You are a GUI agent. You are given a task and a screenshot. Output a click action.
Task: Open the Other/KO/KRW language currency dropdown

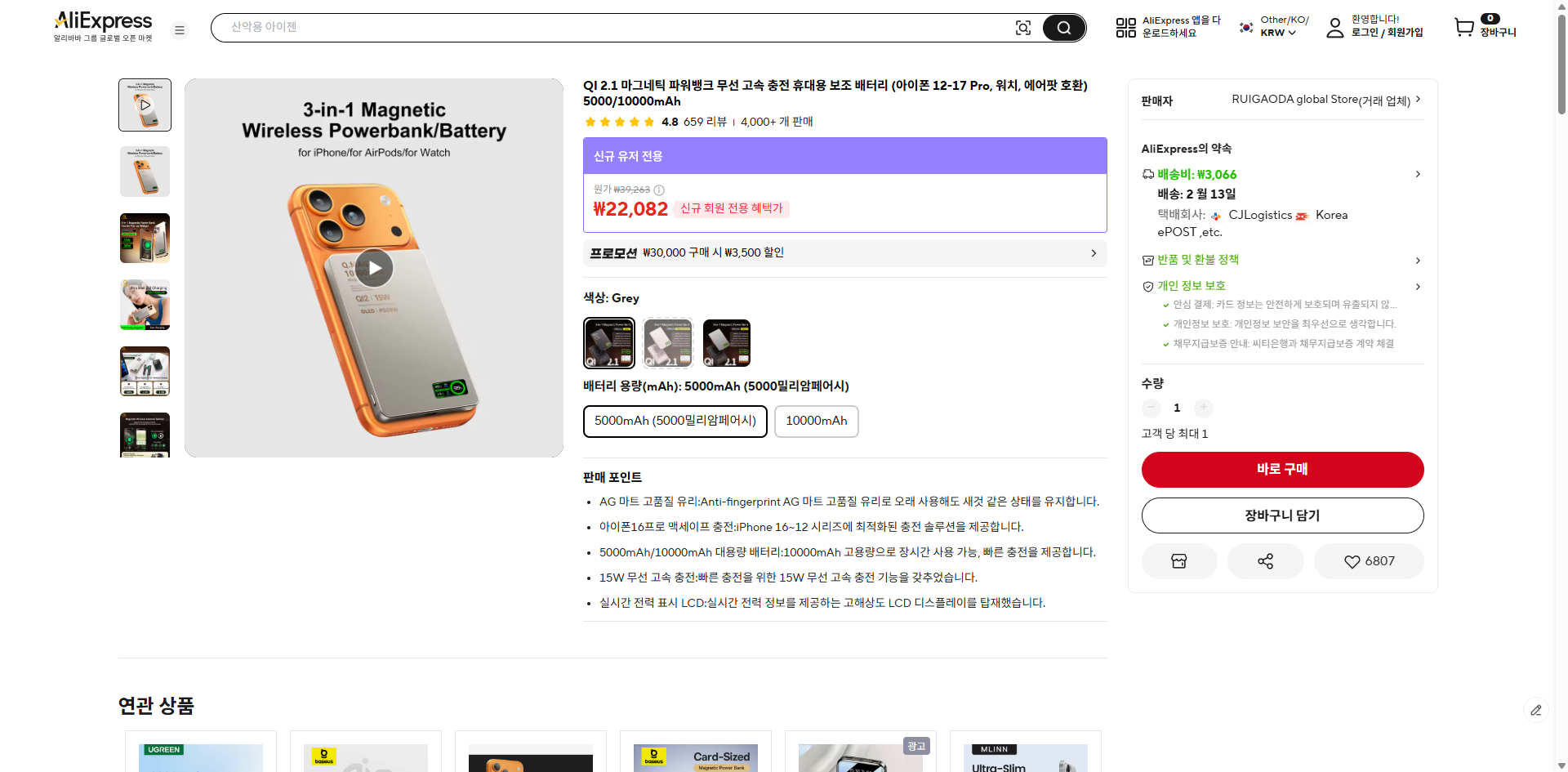[x=1272, y=27]
